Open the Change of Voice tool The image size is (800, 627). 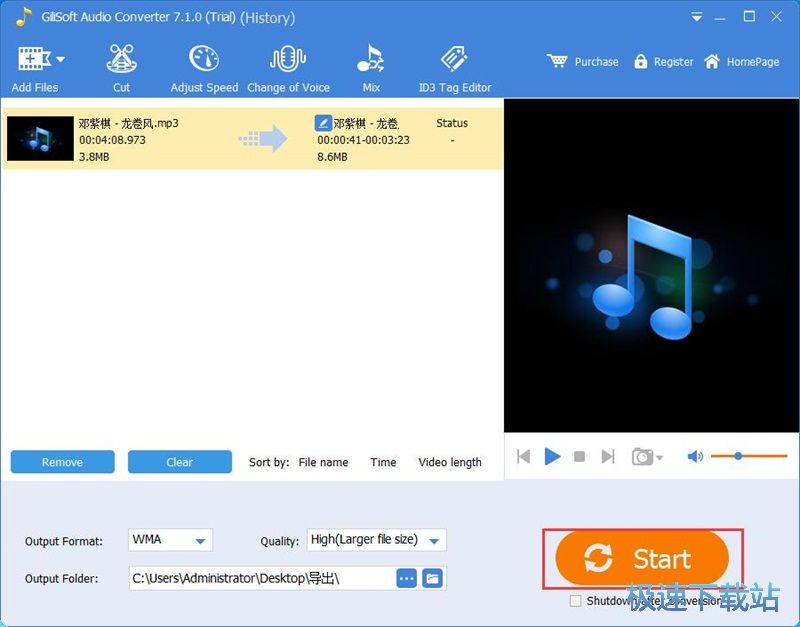[288, 69]
